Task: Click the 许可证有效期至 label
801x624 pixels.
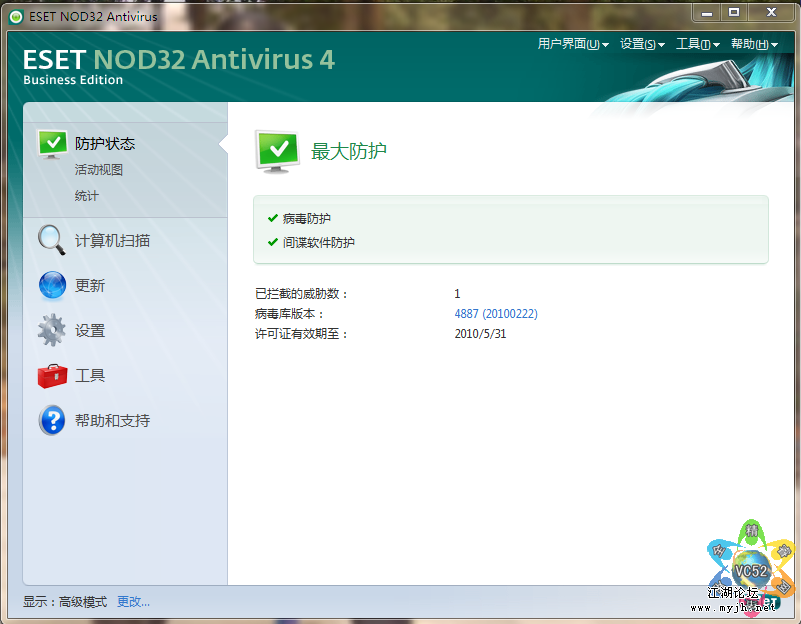Action: click(301, 334)
